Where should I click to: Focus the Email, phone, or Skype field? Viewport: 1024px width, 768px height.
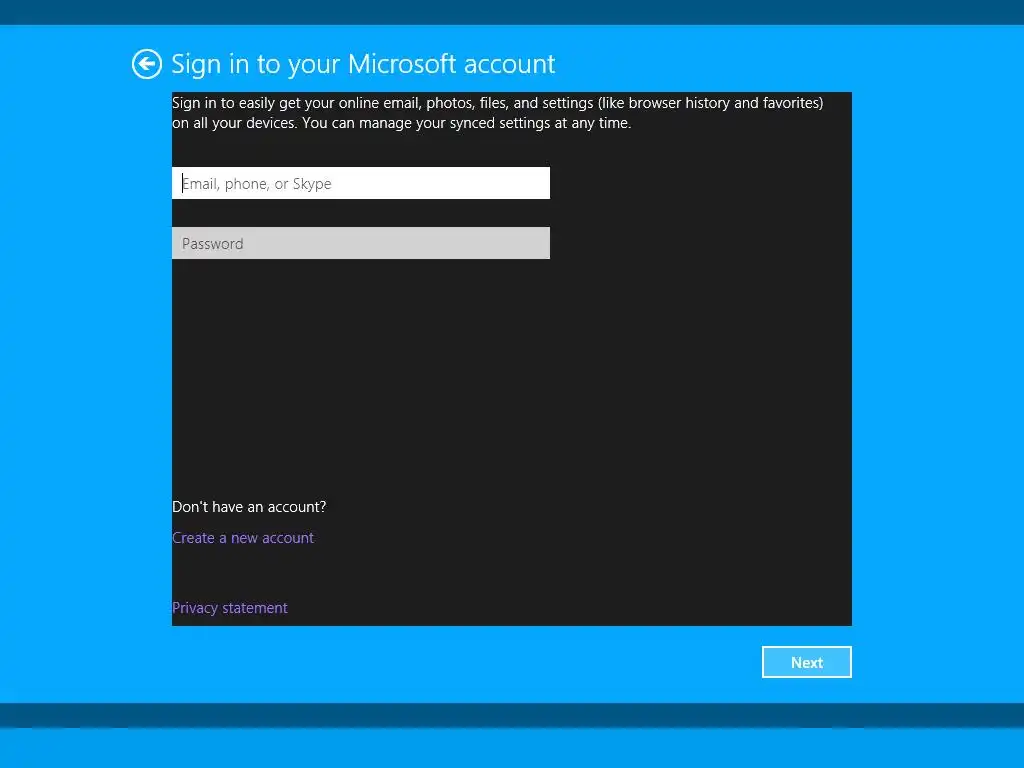[360, 184]
